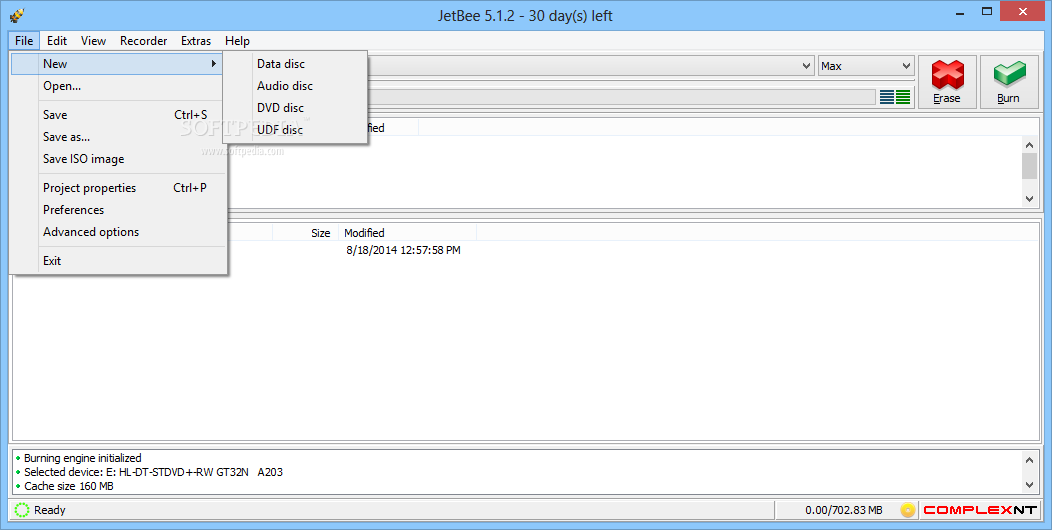Open the Max speed dropdown

pyautogui.click(x=865, y=66)
